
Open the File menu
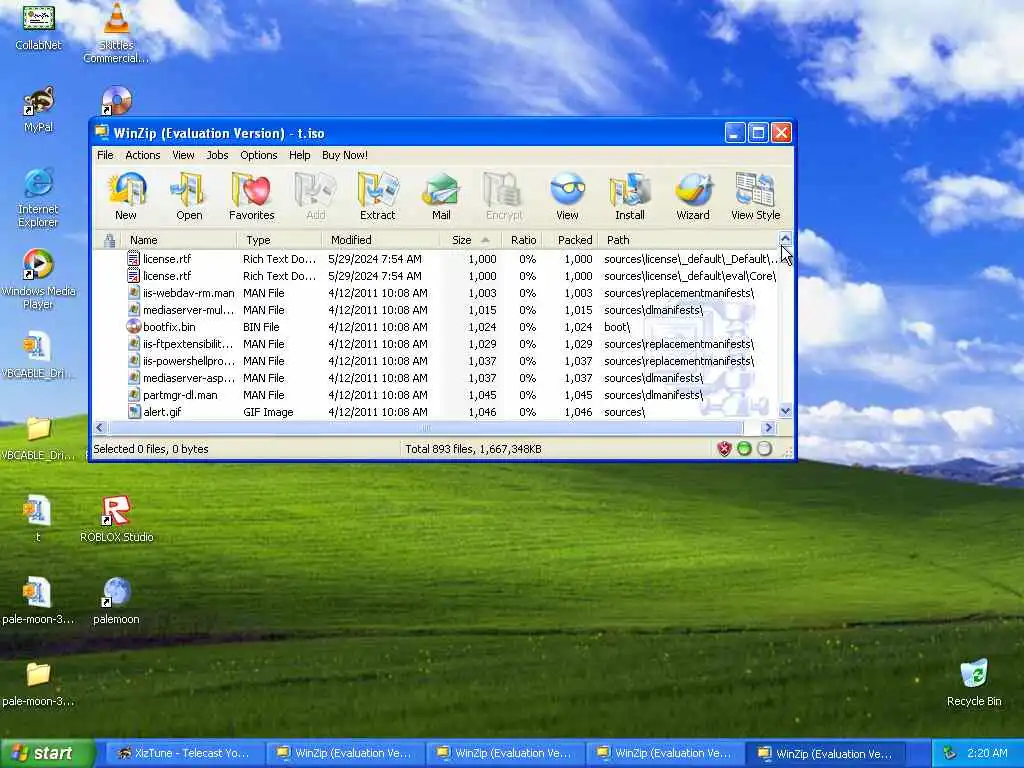tap(105, 155)
